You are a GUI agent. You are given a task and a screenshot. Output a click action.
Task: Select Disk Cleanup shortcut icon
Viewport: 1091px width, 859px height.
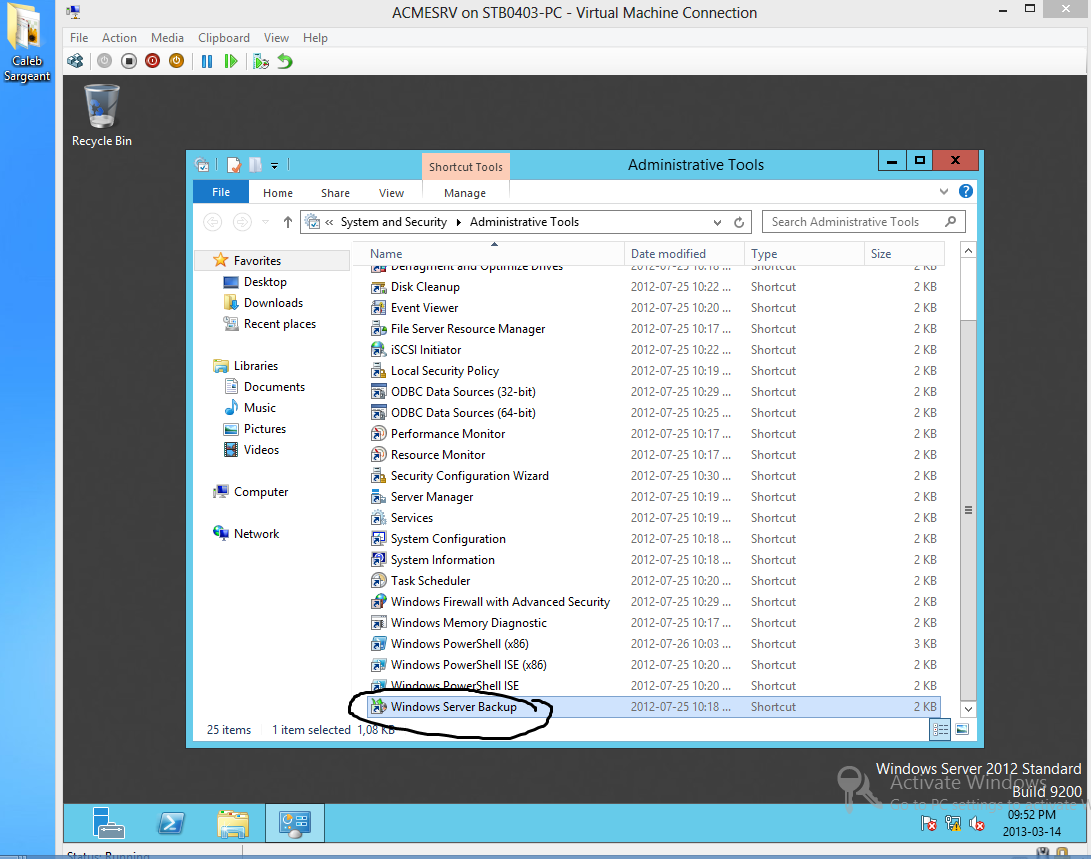(378, 287)
